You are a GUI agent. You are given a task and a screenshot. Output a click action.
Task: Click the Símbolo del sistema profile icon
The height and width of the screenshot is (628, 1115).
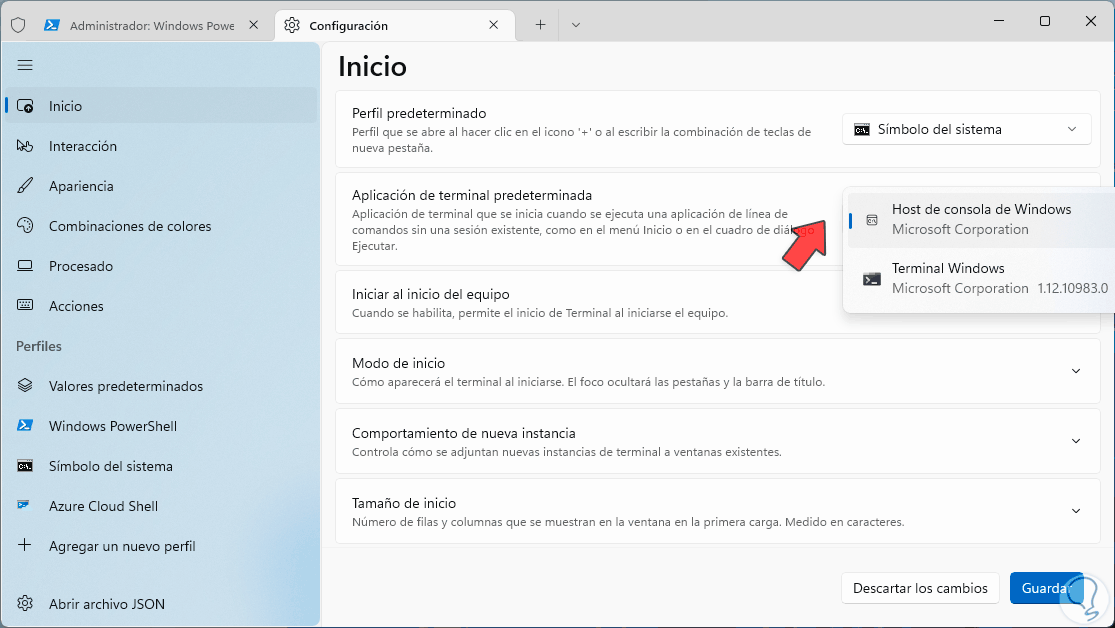tap(25, 466)
